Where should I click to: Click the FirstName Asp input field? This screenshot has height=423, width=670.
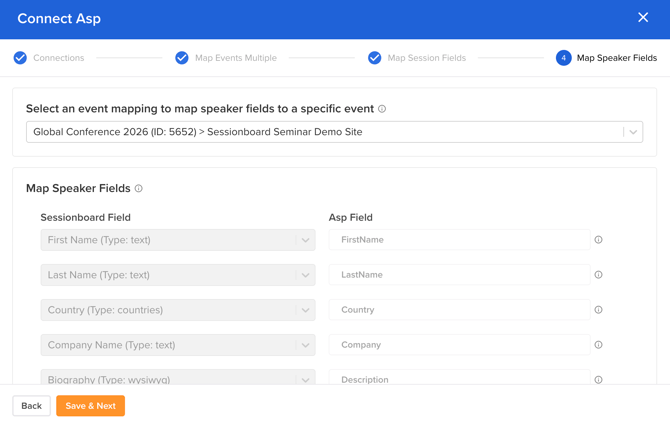pyautogui.click(x=459, y=240)
